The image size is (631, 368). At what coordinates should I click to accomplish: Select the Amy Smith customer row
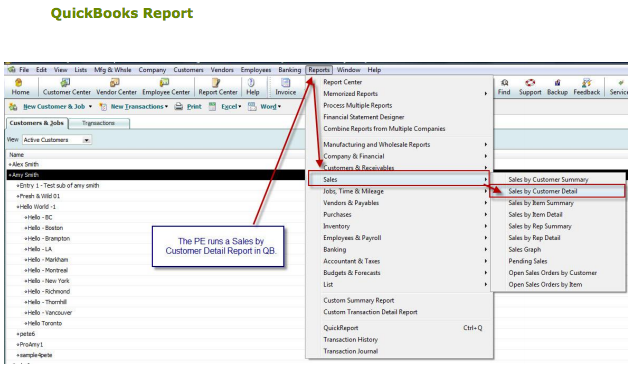click(x=156, y=175)
